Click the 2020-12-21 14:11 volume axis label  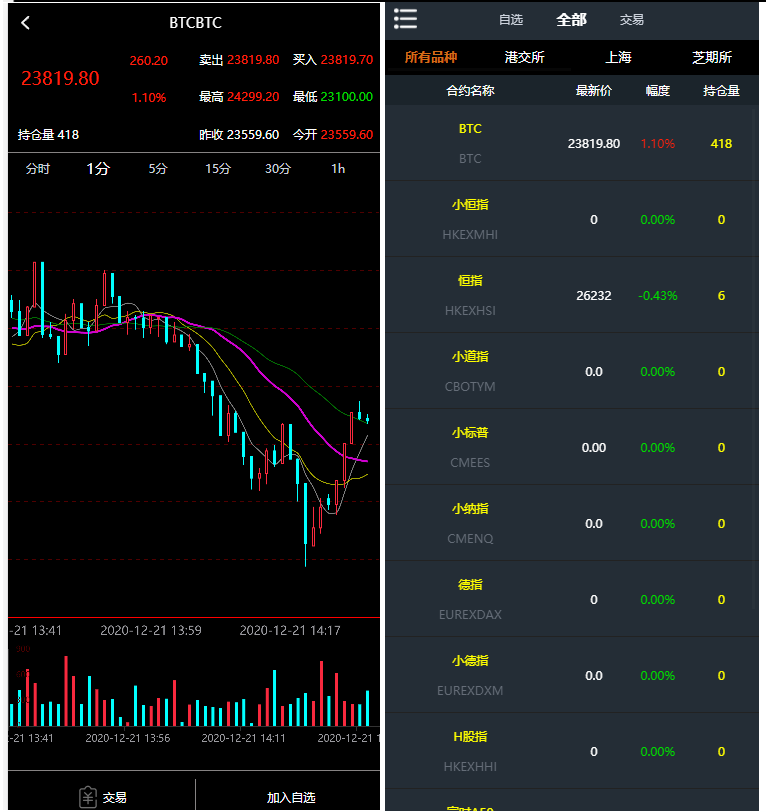(243, 738)
